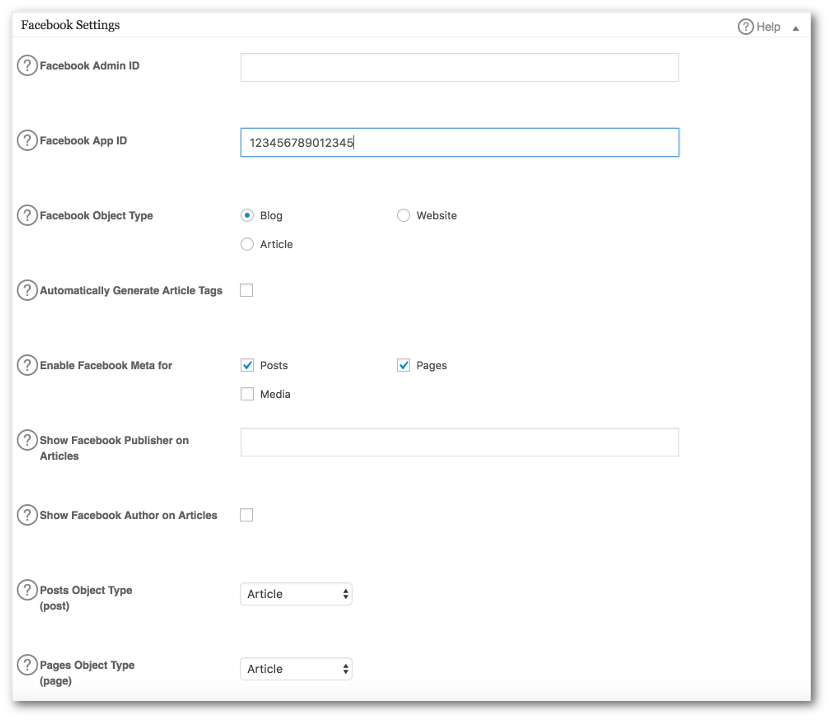Image resolution: width=830 pixels, height=720 pixels.
Task: Click help icon for Posts Object Type
Action: point(27,590)
